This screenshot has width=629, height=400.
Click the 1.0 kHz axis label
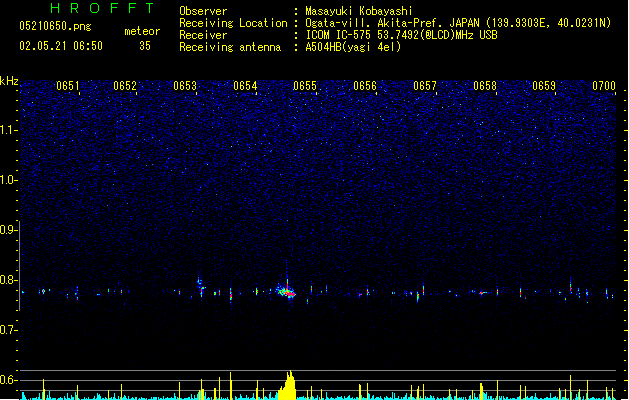click(9, 180)
